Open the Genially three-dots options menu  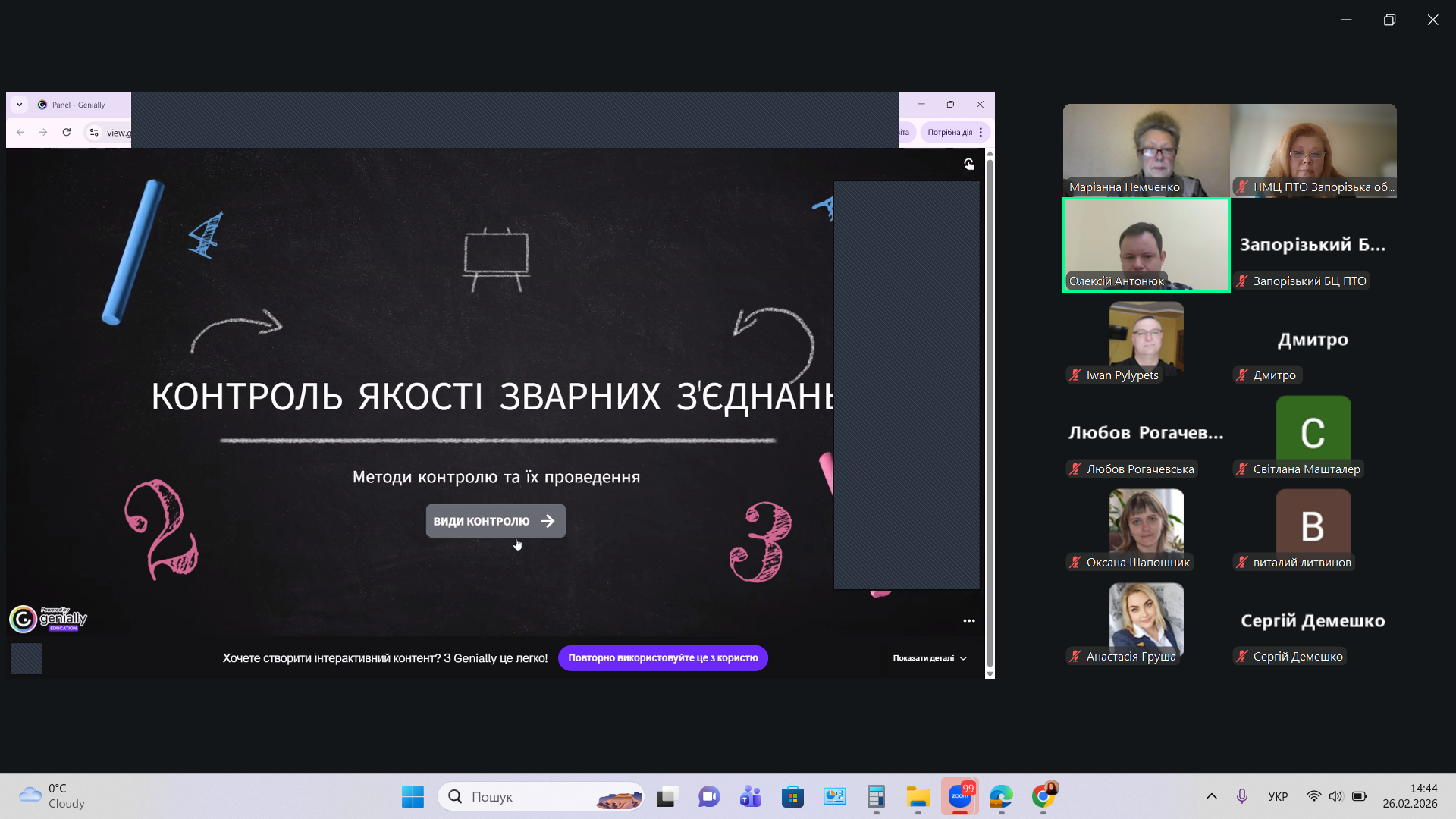point(969,620)
